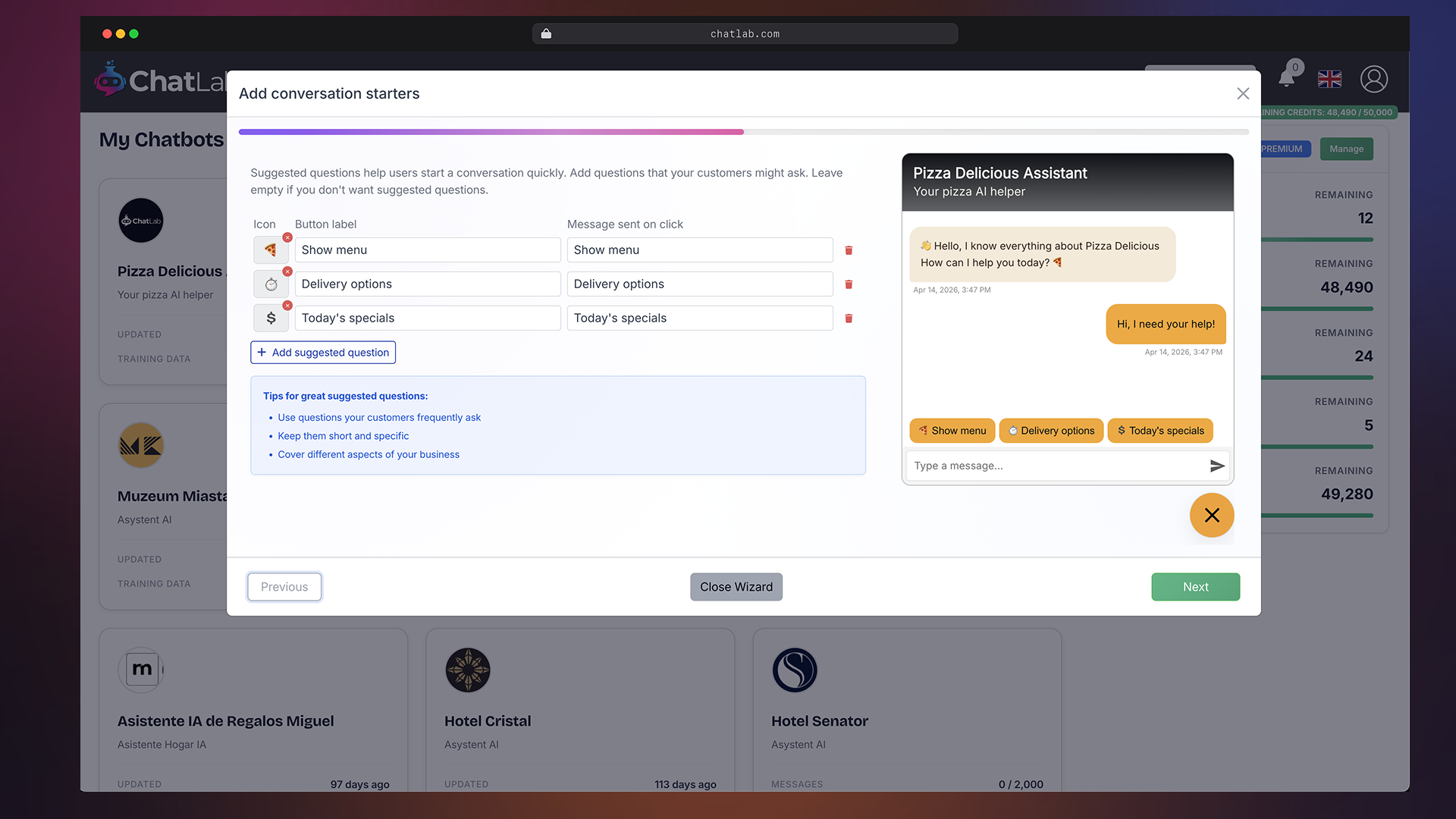Image resolution: width=1456 pixels, height=819 pixels.
Task: Open the Asistente IA de Regalos Miguel avatar
Action: tap(141, 670)
